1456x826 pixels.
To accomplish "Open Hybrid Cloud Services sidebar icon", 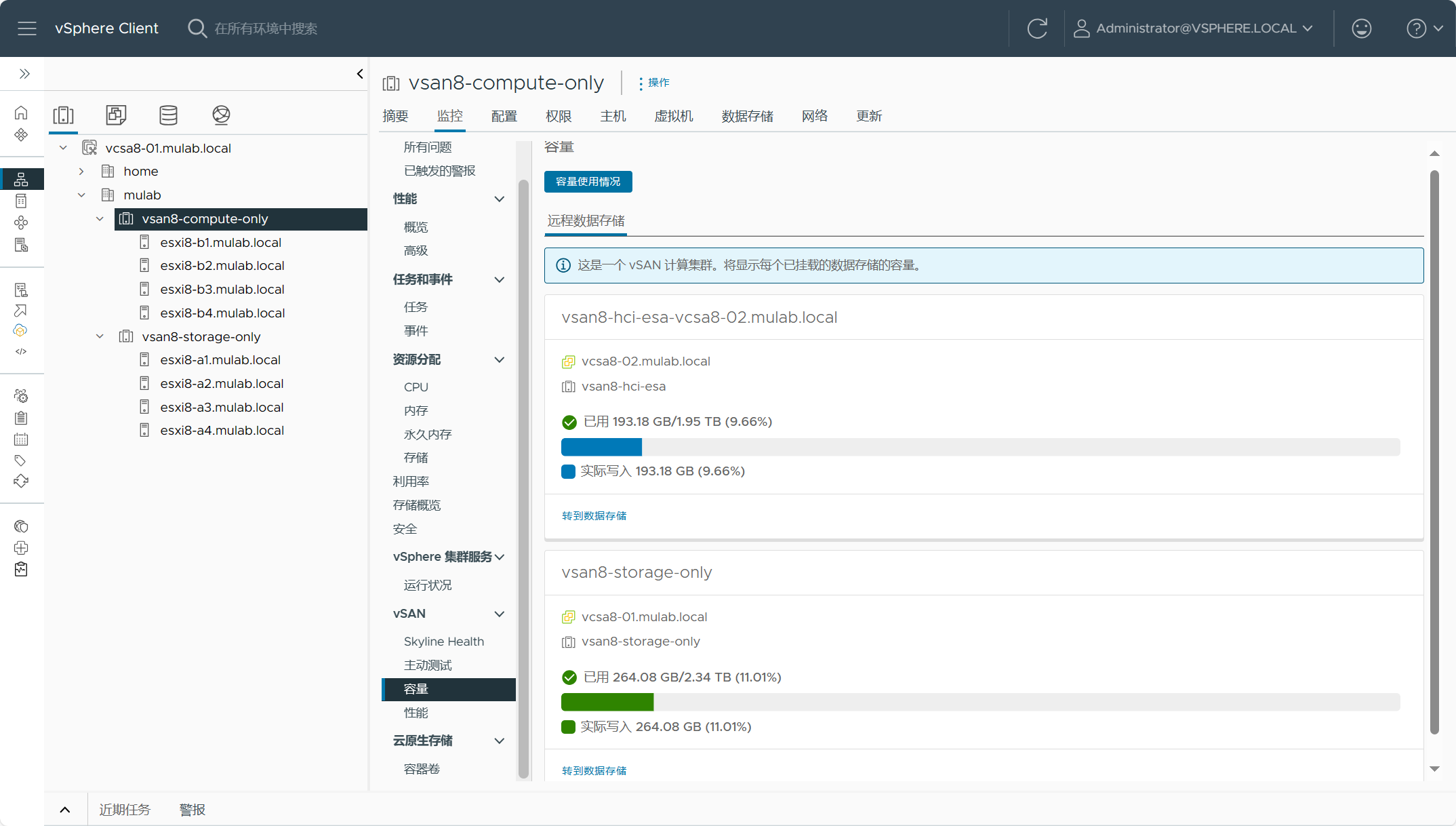I will click(x=21, y=331).
